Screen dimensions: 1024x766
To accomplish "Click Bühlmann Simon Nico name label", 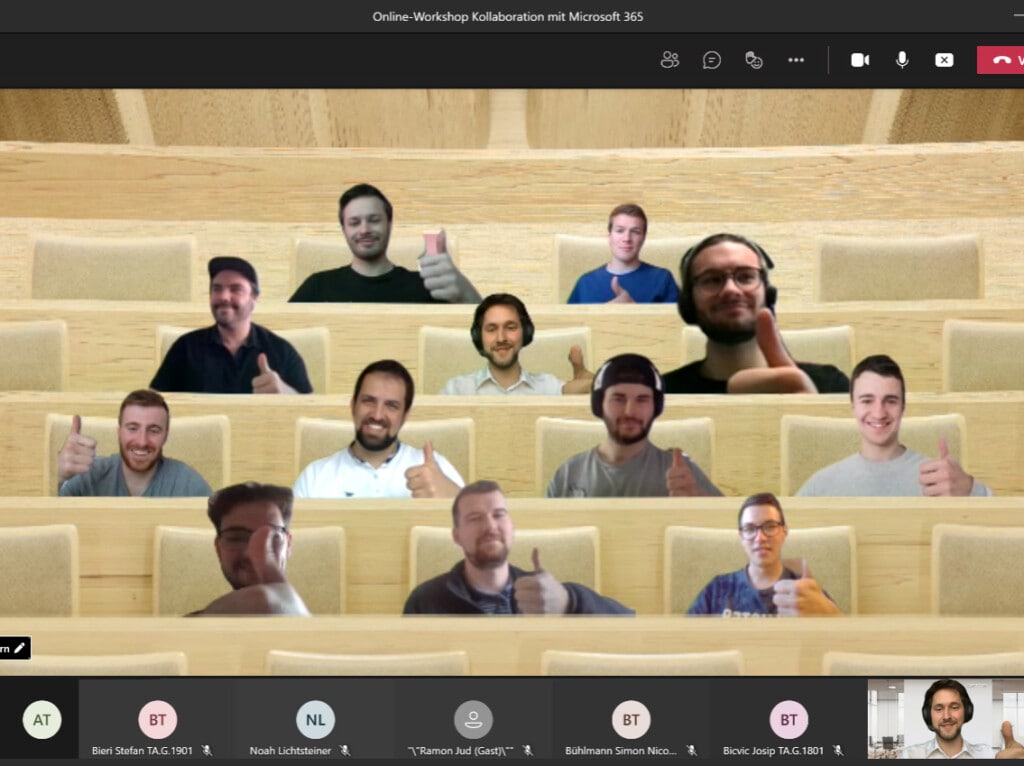I will coord(620,751).
